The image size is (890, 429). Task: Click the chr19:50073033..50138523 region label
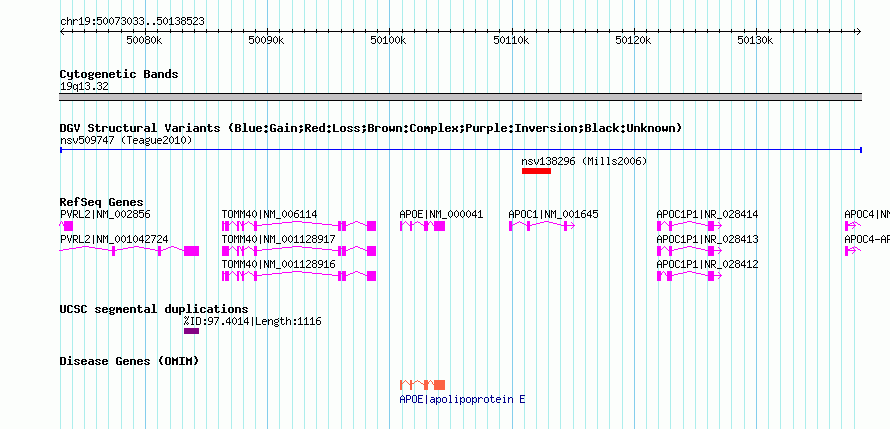pos(132,22)
